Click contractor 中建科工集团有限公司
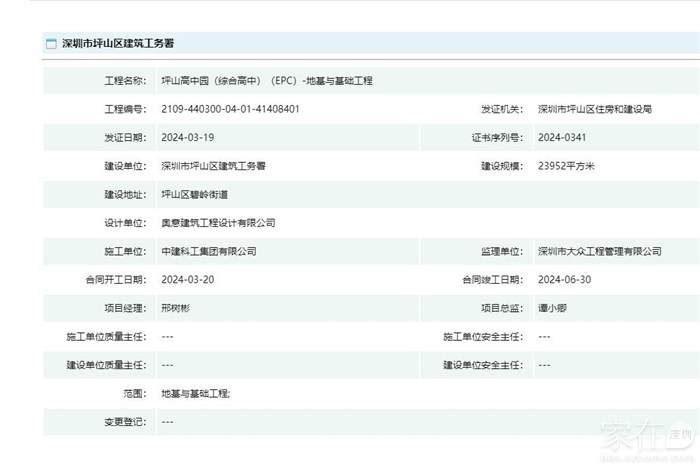The image size is (700, 465). [208, 251]
